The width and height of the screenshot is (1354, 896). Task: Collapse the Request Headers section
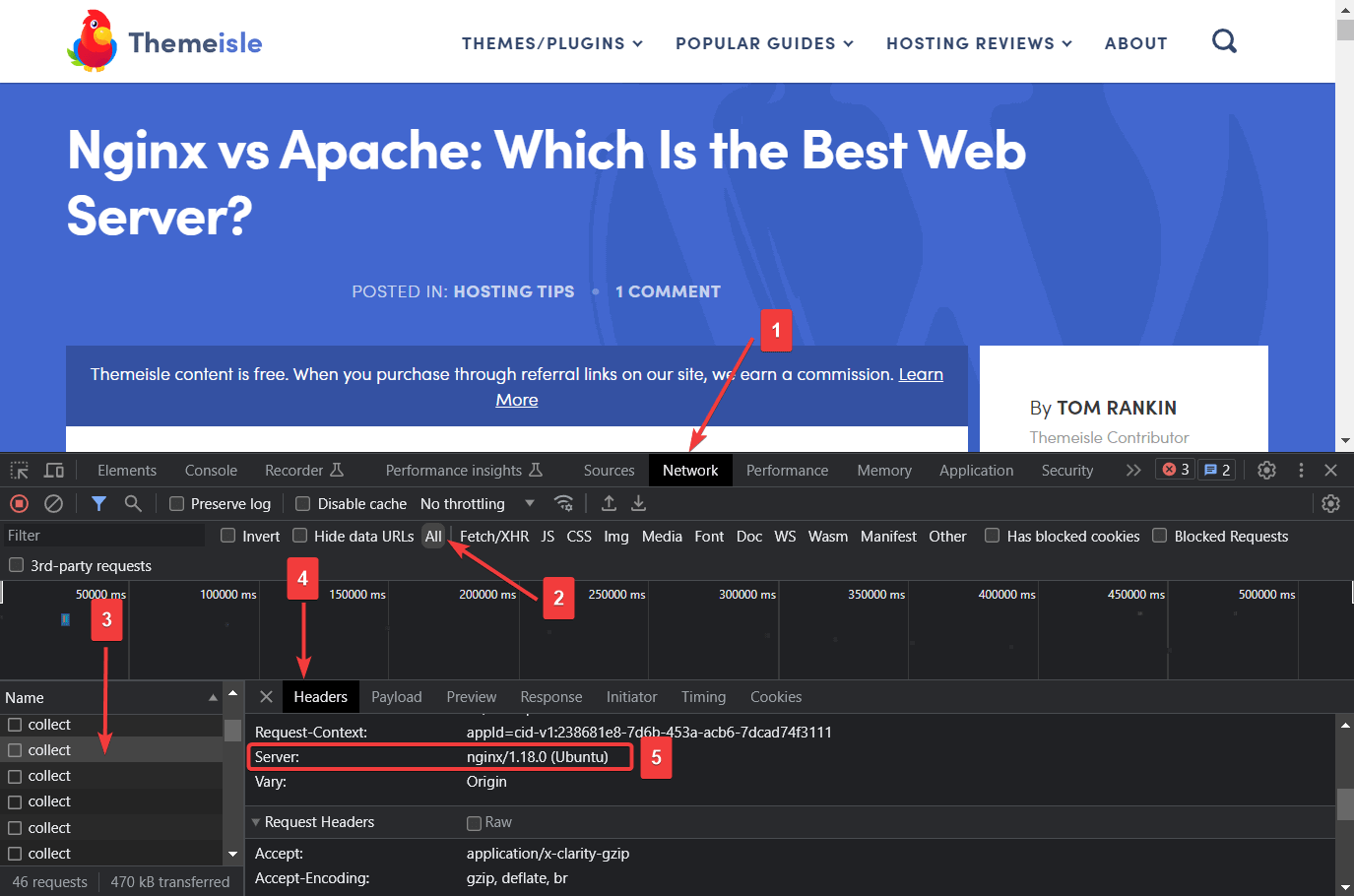pos(256,821)
